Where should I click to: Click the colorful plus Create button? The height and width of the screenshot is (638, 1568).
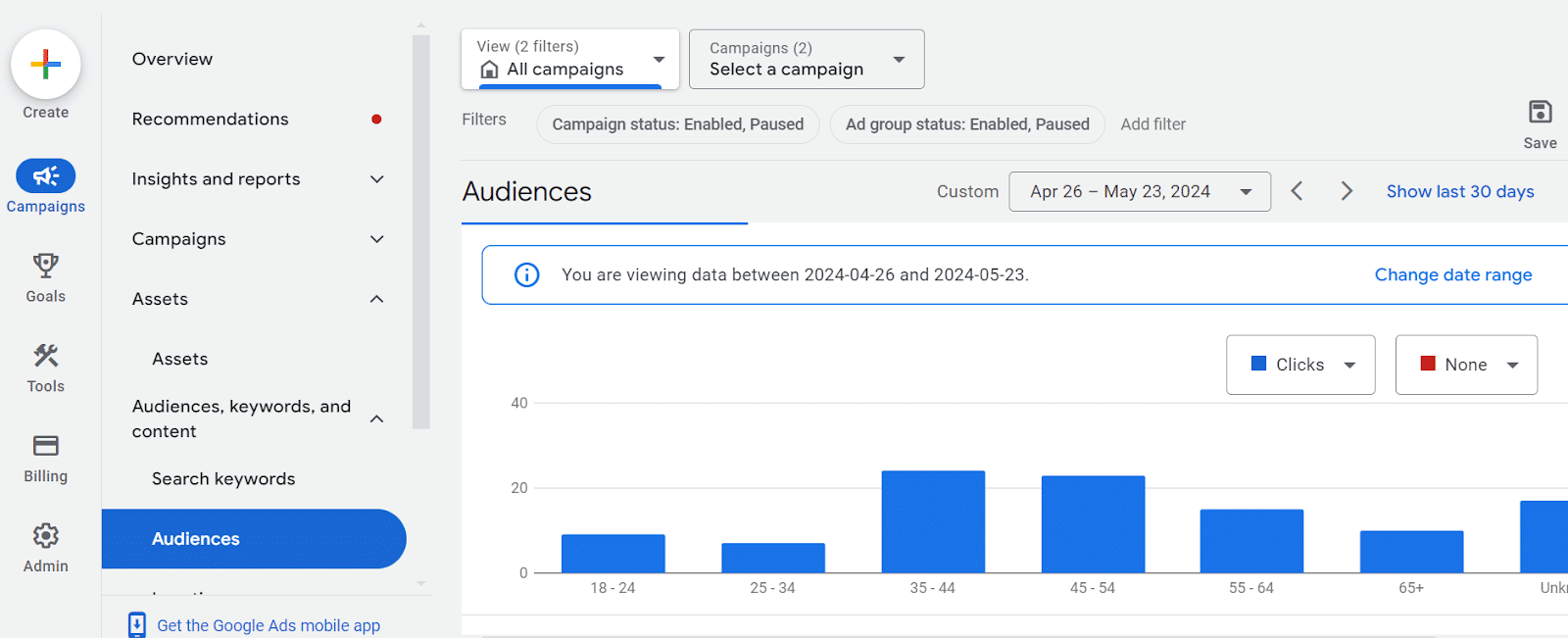coord(45,65)
